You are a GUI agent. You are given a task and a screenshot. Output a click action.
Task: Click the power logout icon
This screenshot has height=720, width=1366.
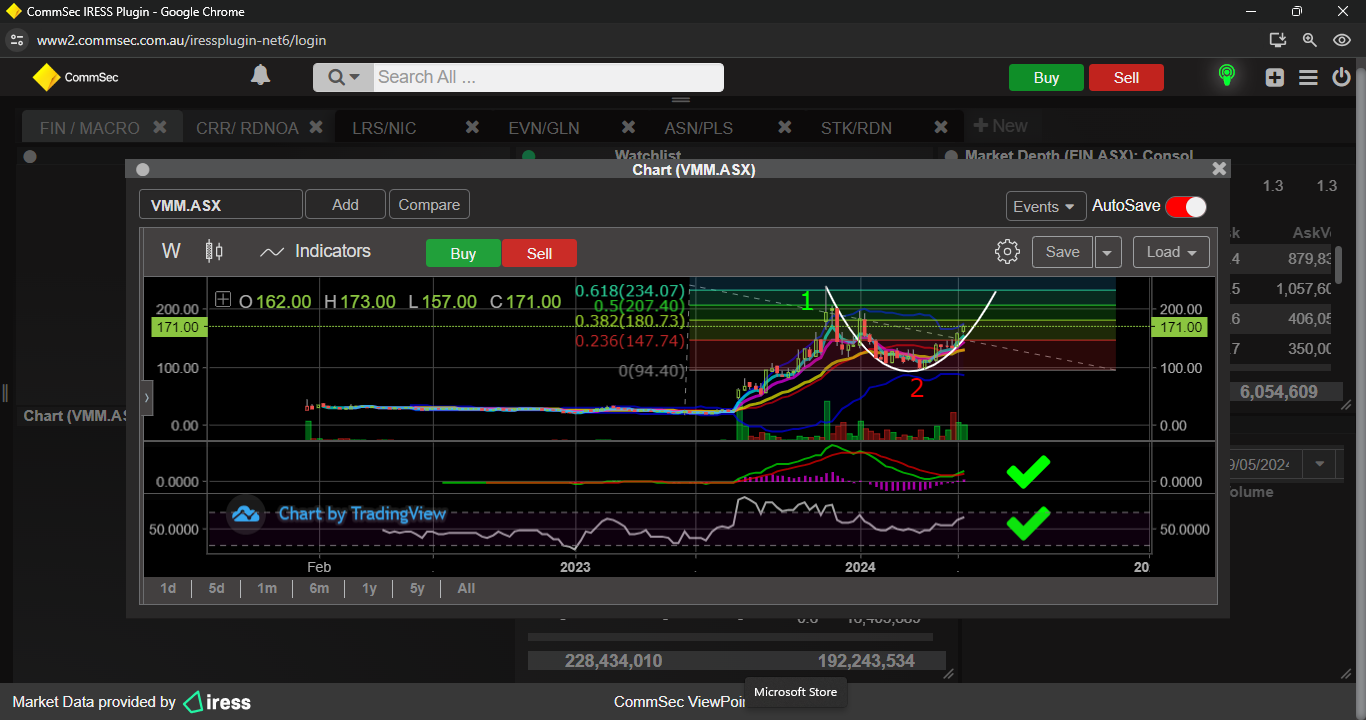[1342, 77]
